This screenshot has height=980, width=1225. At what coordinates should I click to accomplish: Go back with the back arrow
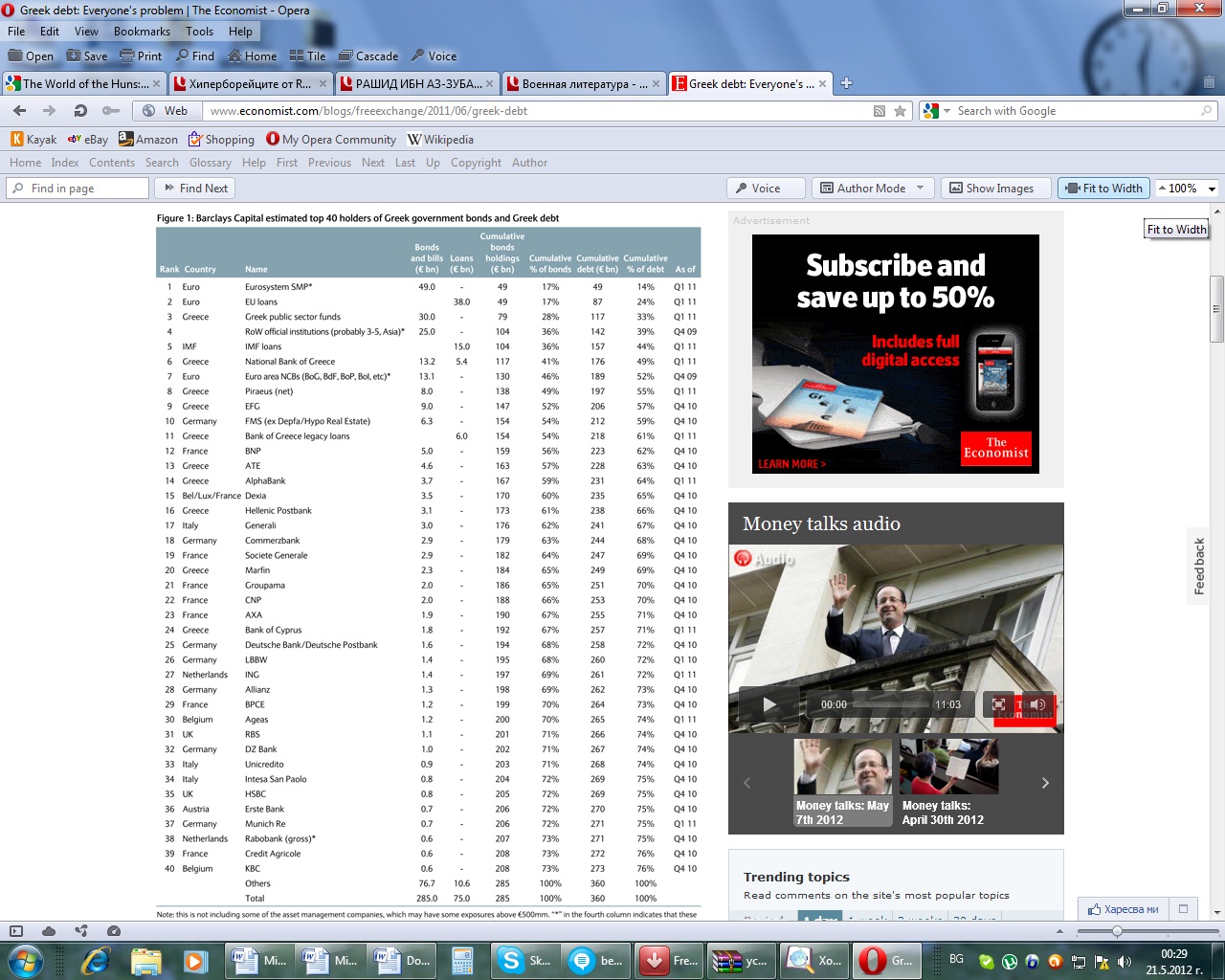22,111
